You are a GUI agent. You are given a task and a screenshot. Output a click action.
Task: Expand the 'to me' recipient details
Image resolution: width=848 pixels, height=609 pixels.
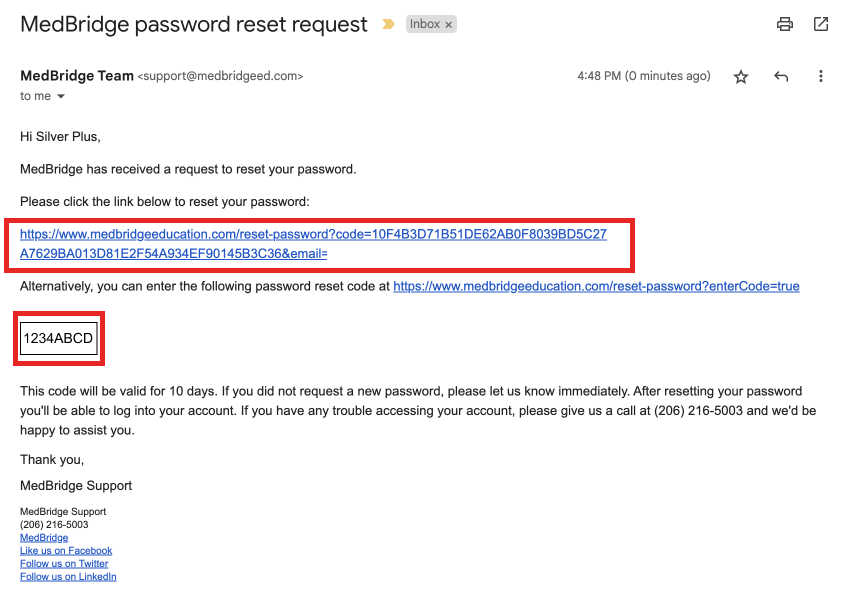33,95
